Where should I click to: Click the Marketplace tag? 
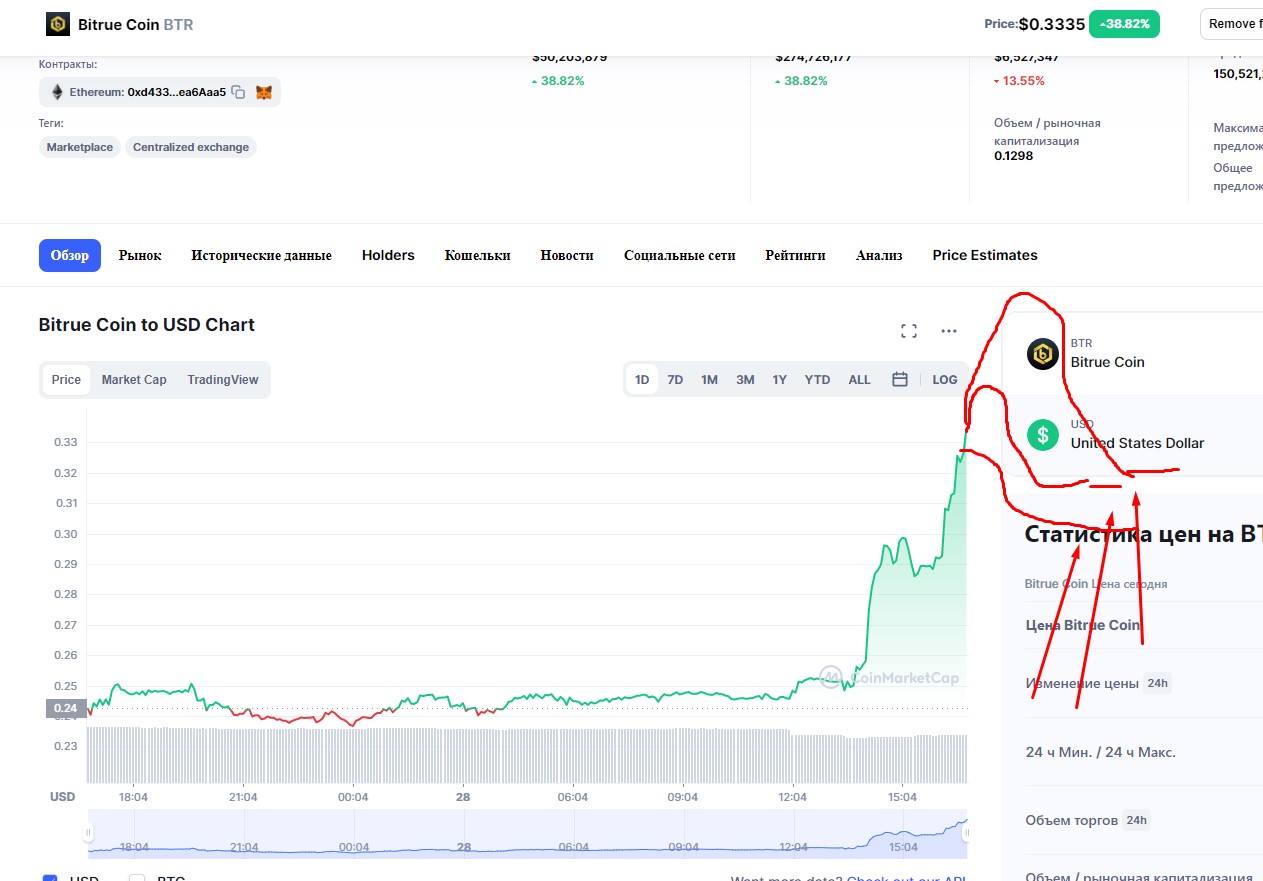[80, 147]
